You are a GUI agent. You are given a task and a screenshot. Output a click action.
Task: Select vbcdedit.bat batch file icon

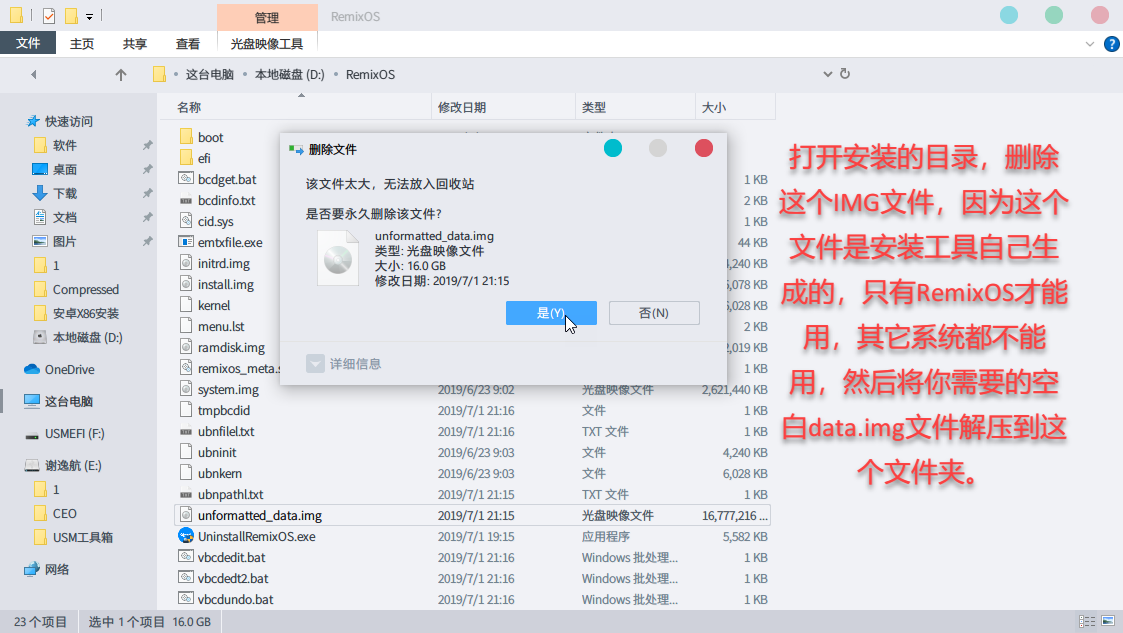point(186,556)
